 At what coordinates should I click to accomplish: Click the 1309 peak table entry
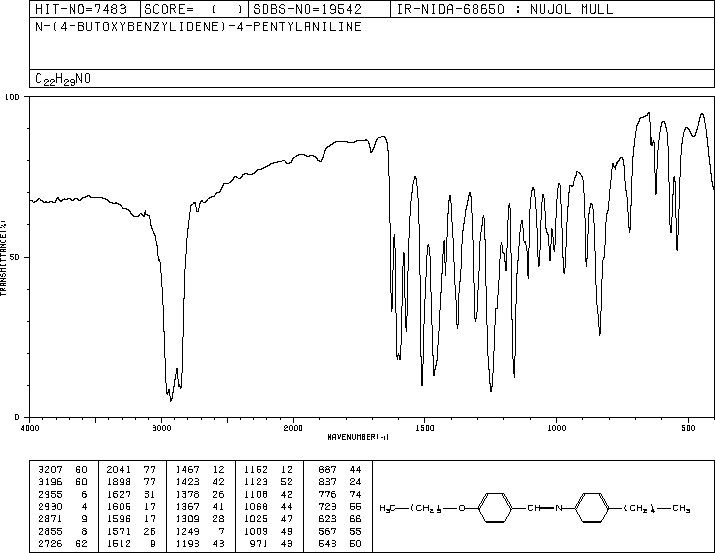[187, 519]
